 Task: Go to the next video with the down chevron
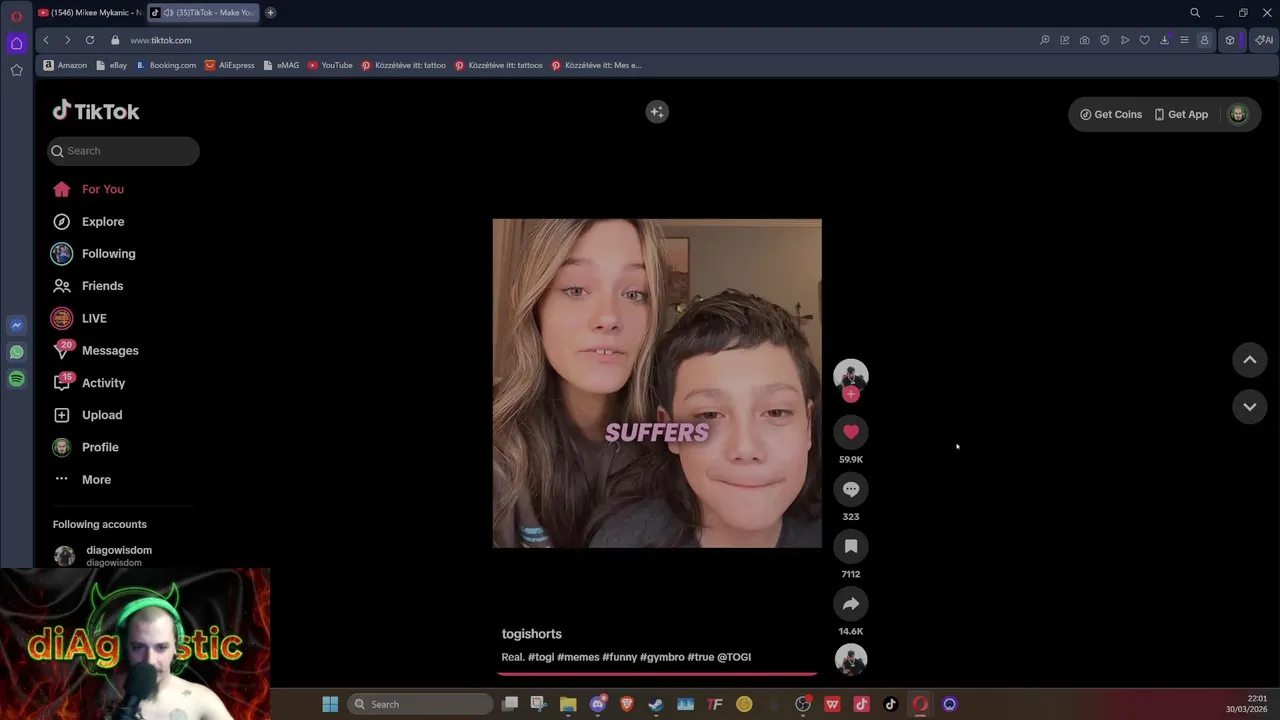coord(1249,406)
